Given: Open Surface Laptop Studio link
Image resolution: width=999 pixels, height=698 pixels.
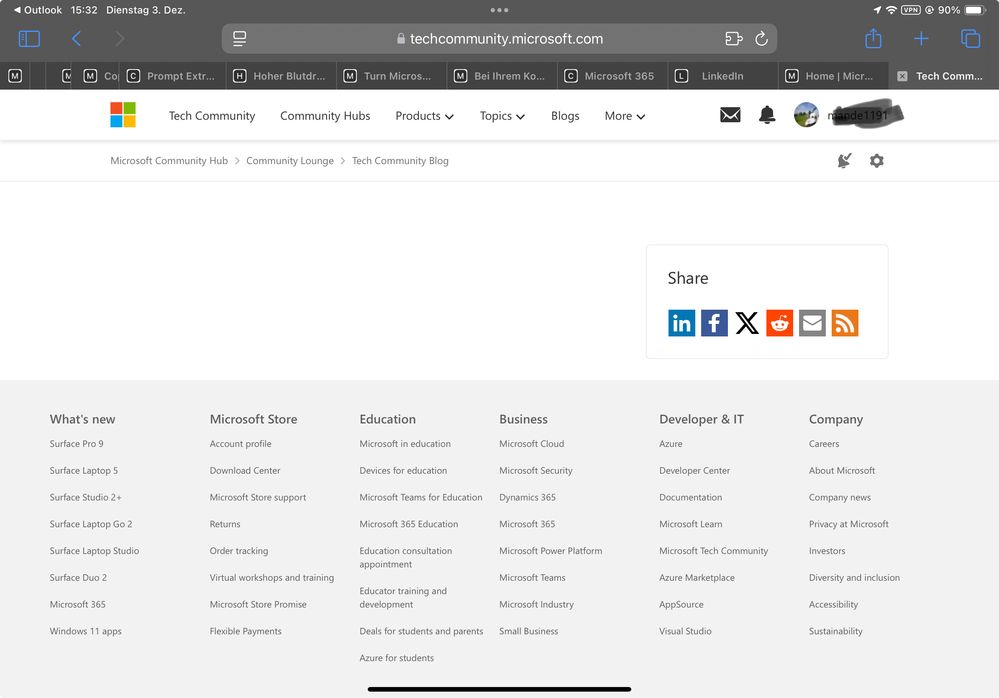Looking at the screenshot, I should point(94,550).
